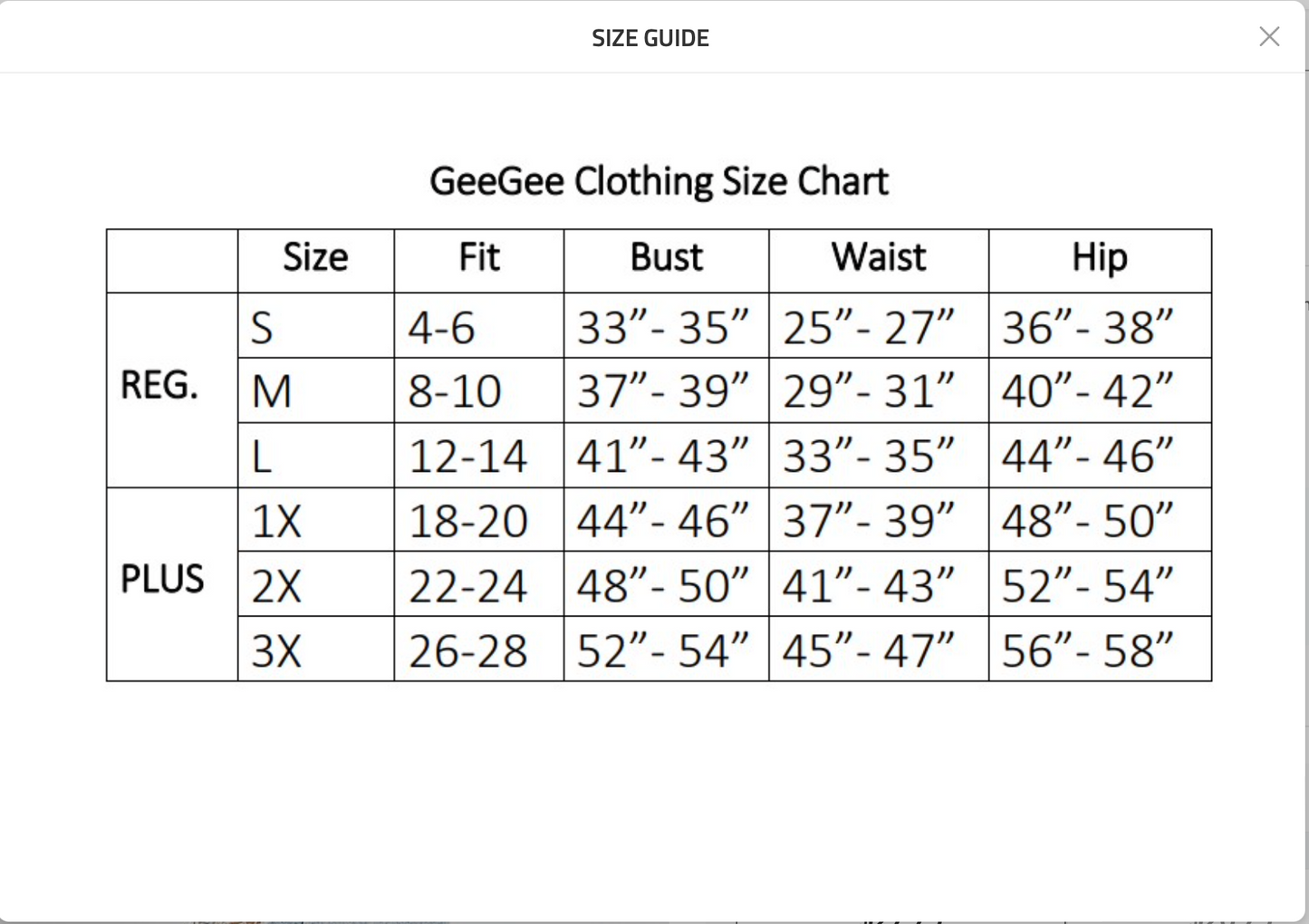Select the Hip column header

click(1100, 258)
